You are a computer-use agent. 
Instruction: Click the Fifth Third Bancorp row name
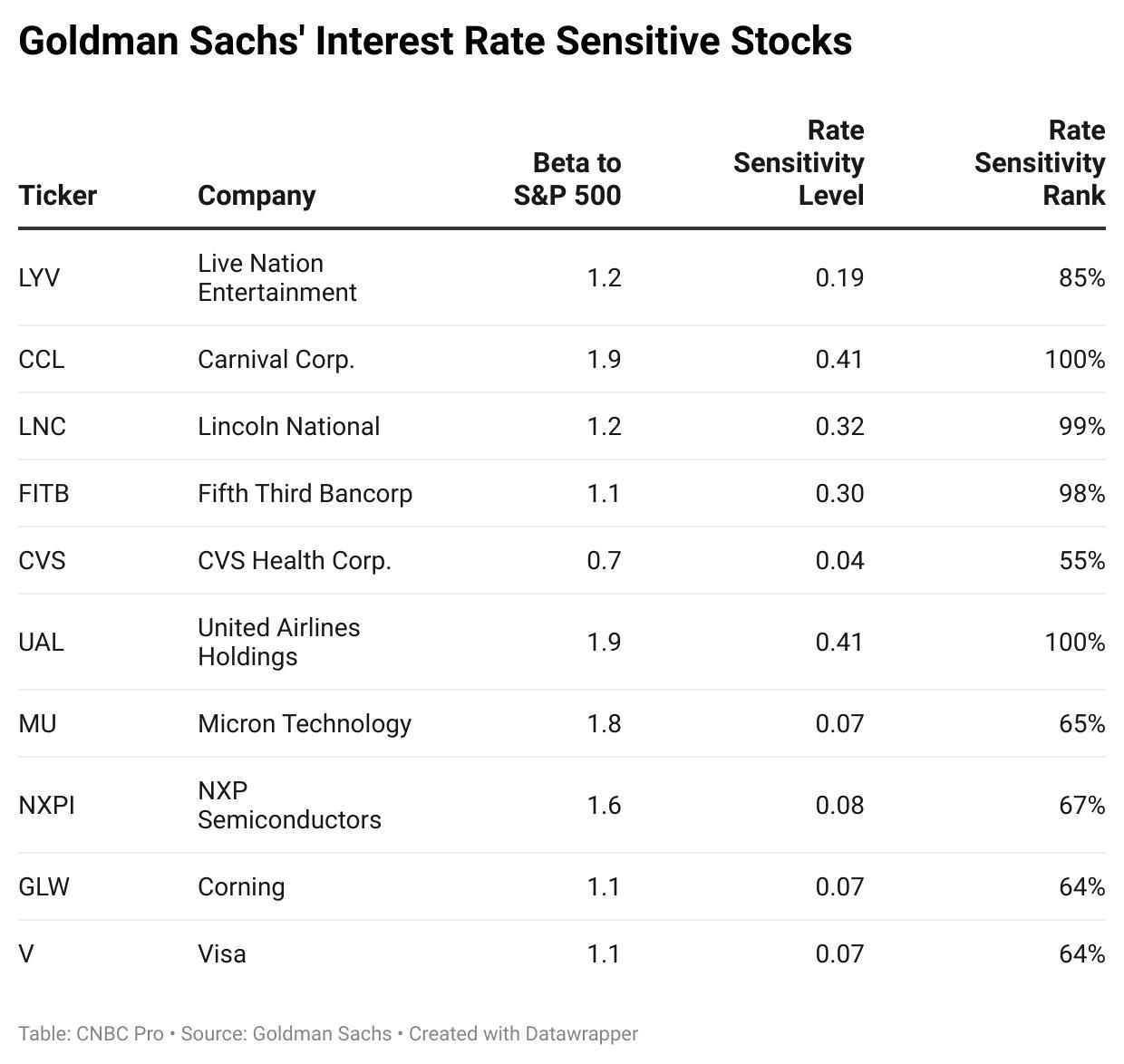pos(305,494)
